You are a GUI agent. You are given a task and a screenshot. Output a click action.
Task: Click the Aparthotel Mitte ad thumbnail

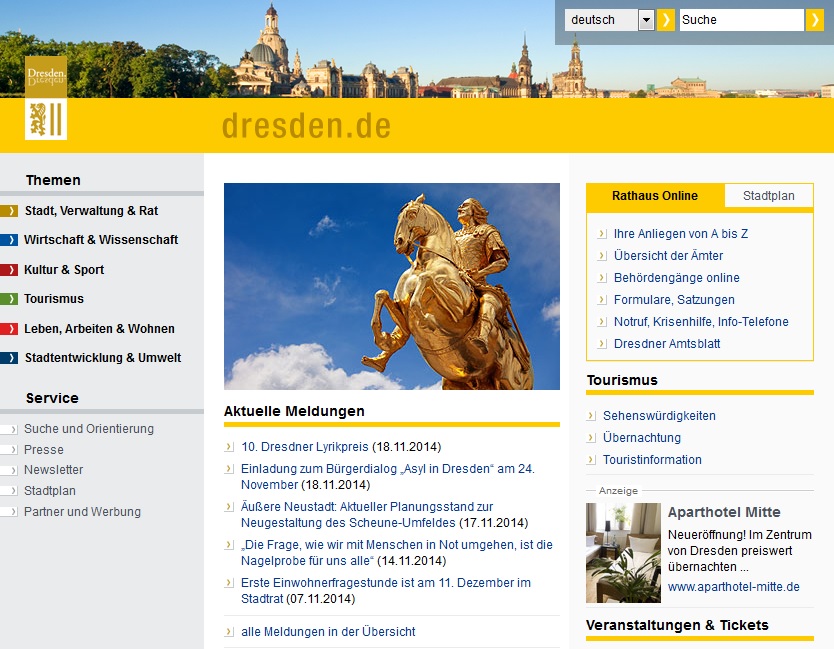tap(623, 553)
